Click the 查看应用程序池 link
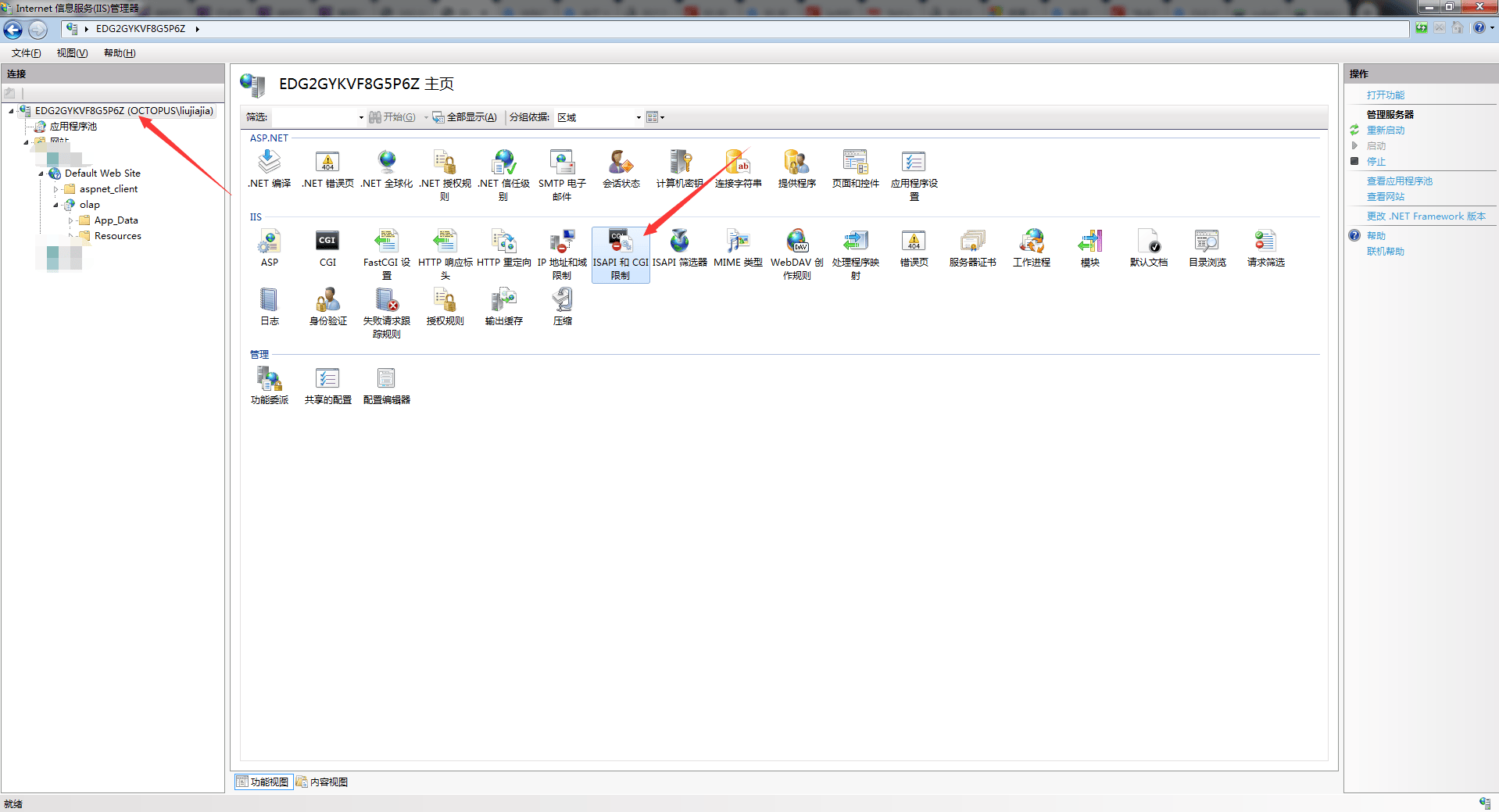This screenshot has width=1499, height=812. pyautogui.click(x=1399, y=181)
